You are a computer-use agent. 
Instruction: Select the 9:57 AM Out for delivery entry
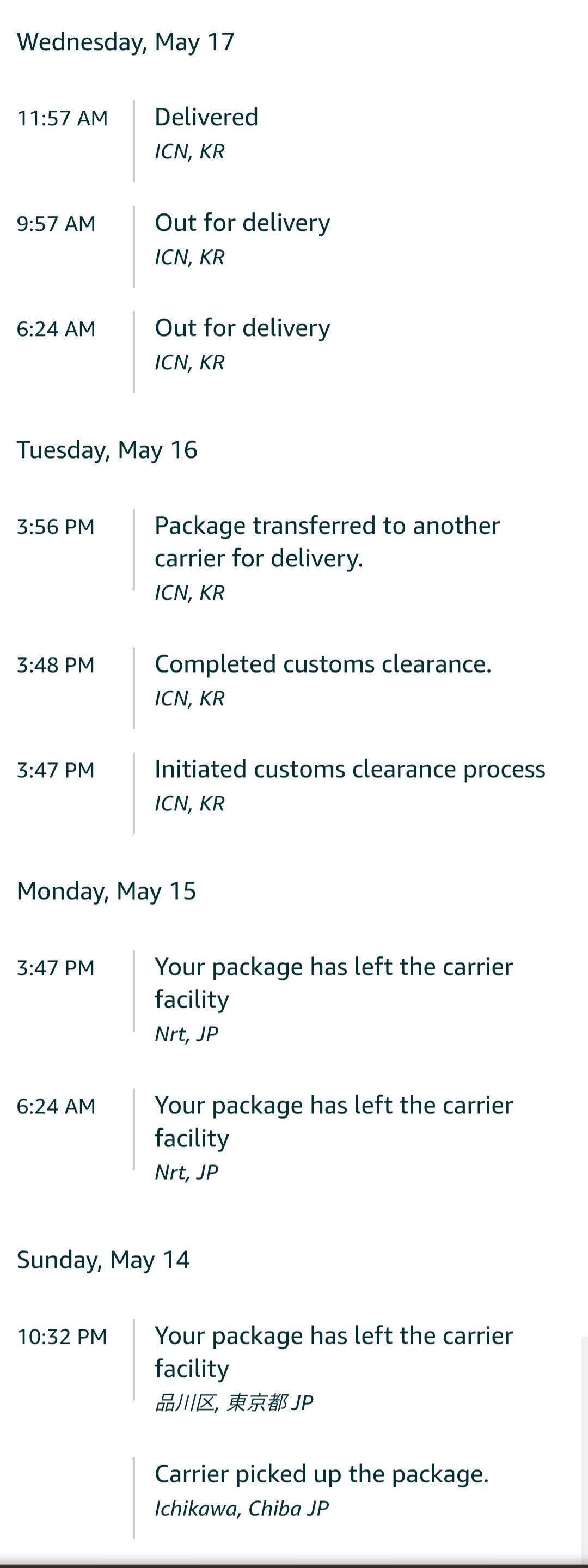[x=242, y=223]
